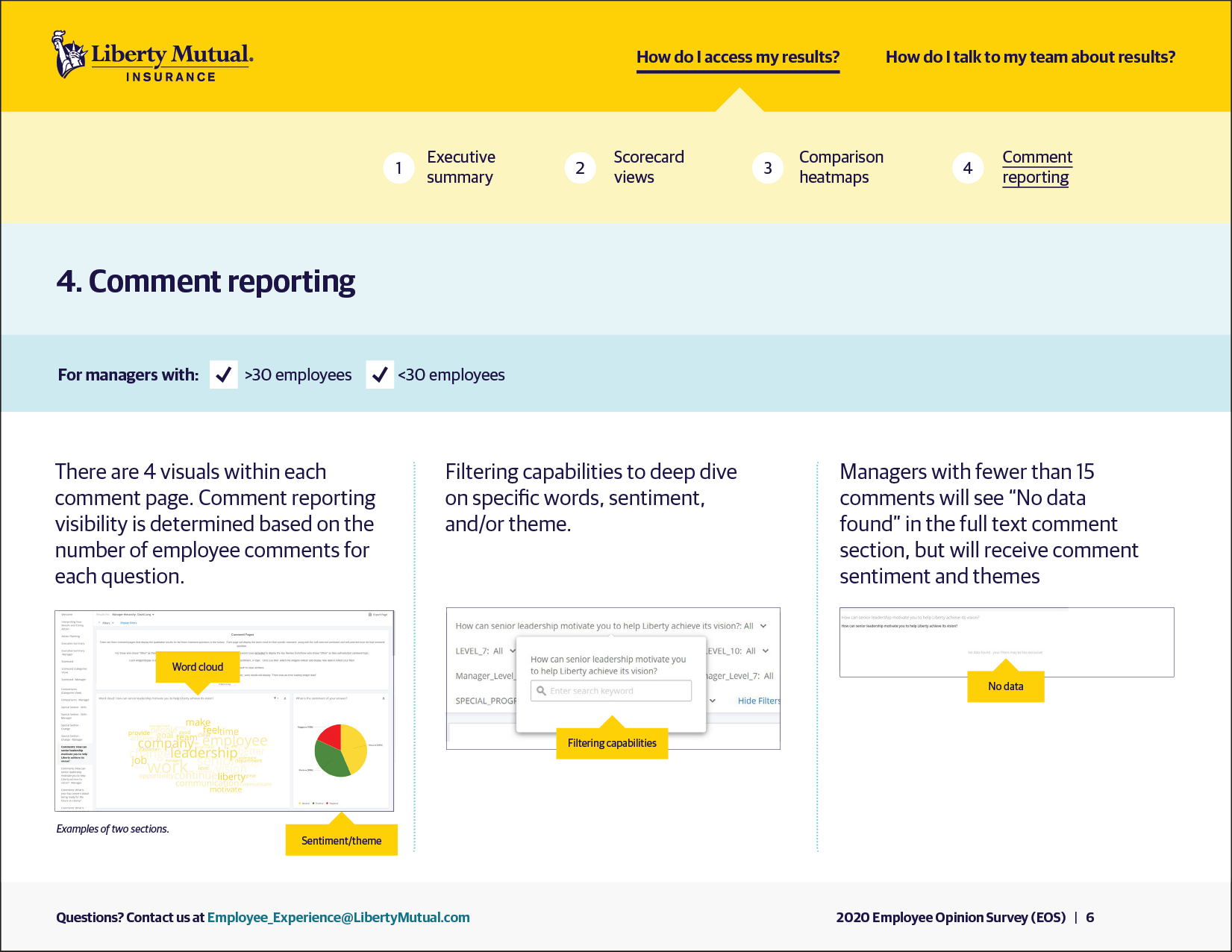Toggle the '>30 employees' checkbox
This screenshot has height=952, width=1232.
tap(223, 375)
